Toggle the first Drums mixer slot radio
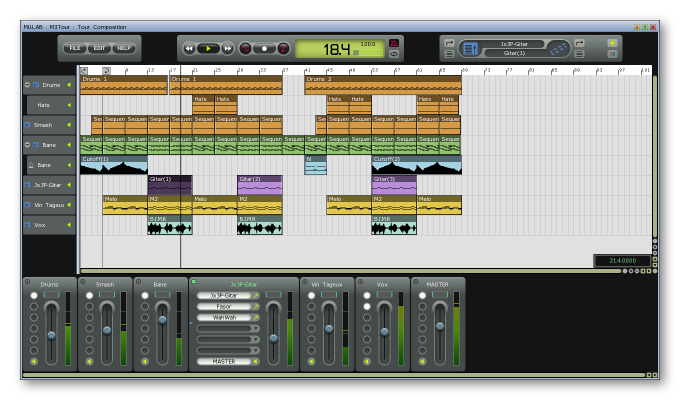 tap(34, 295)
